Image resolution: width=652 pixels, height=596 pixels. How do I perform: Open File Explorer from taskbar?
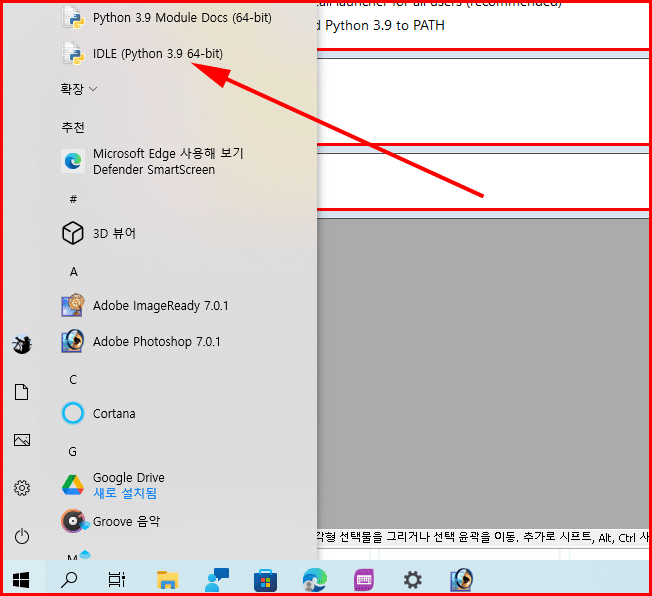pos(168,579)
